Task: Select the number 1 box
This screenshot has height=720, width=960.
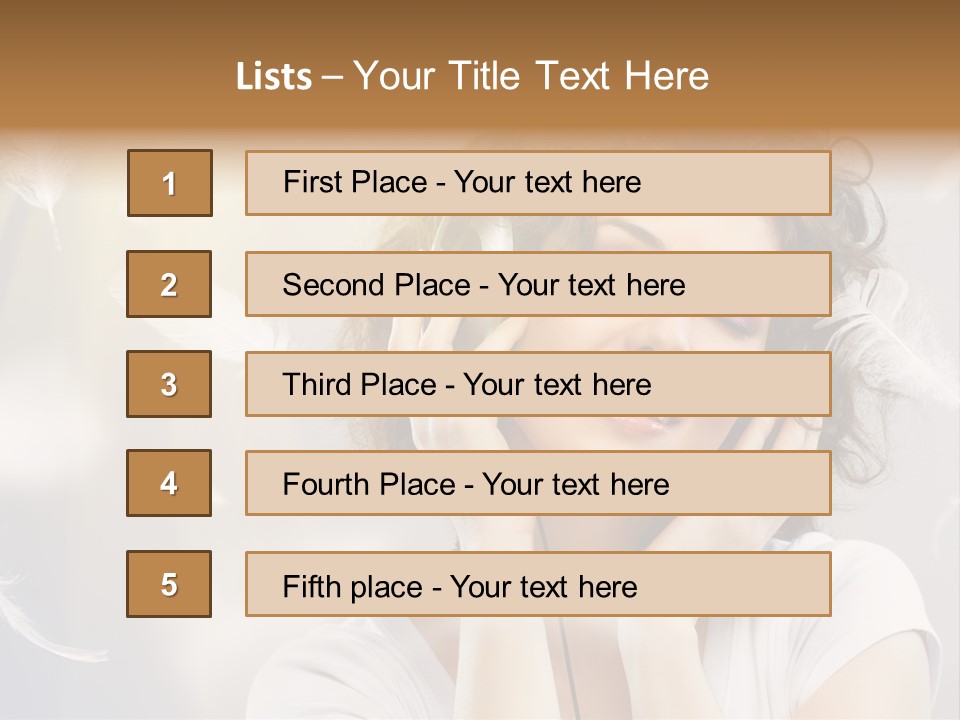Action: click(x=170, y=183)
